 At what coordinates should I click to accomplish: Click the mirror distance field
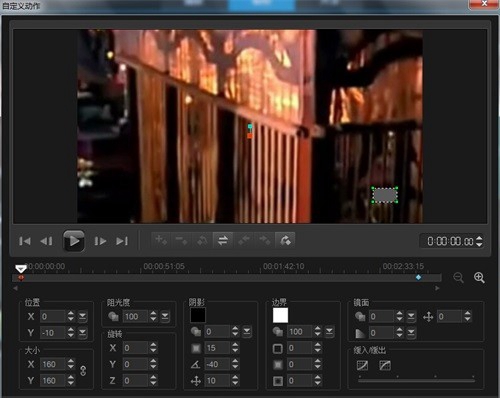[x=450, y=316]
